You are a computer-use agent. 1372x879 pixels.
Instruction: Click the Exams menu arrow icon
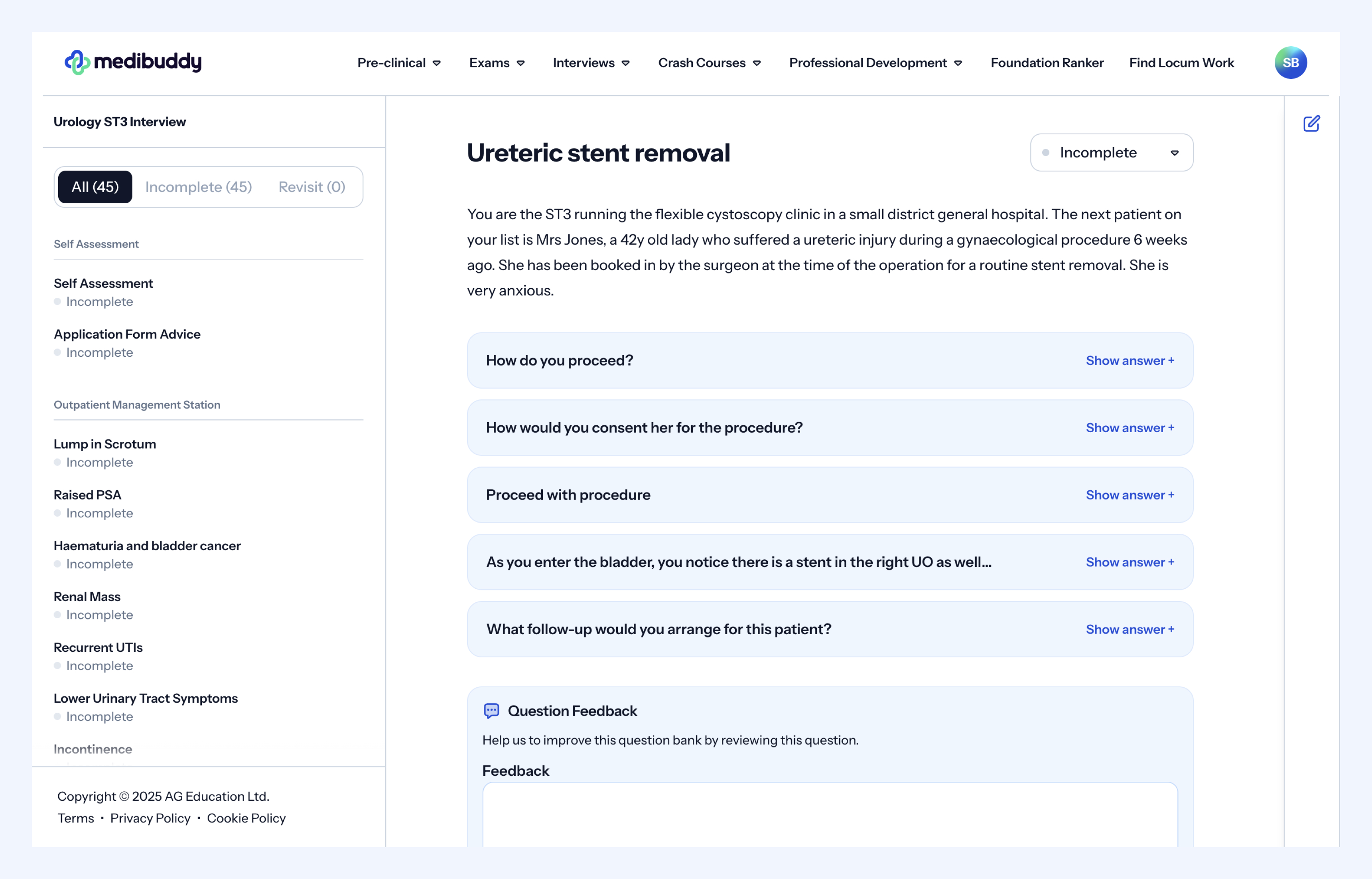click(x=521, y=63)
